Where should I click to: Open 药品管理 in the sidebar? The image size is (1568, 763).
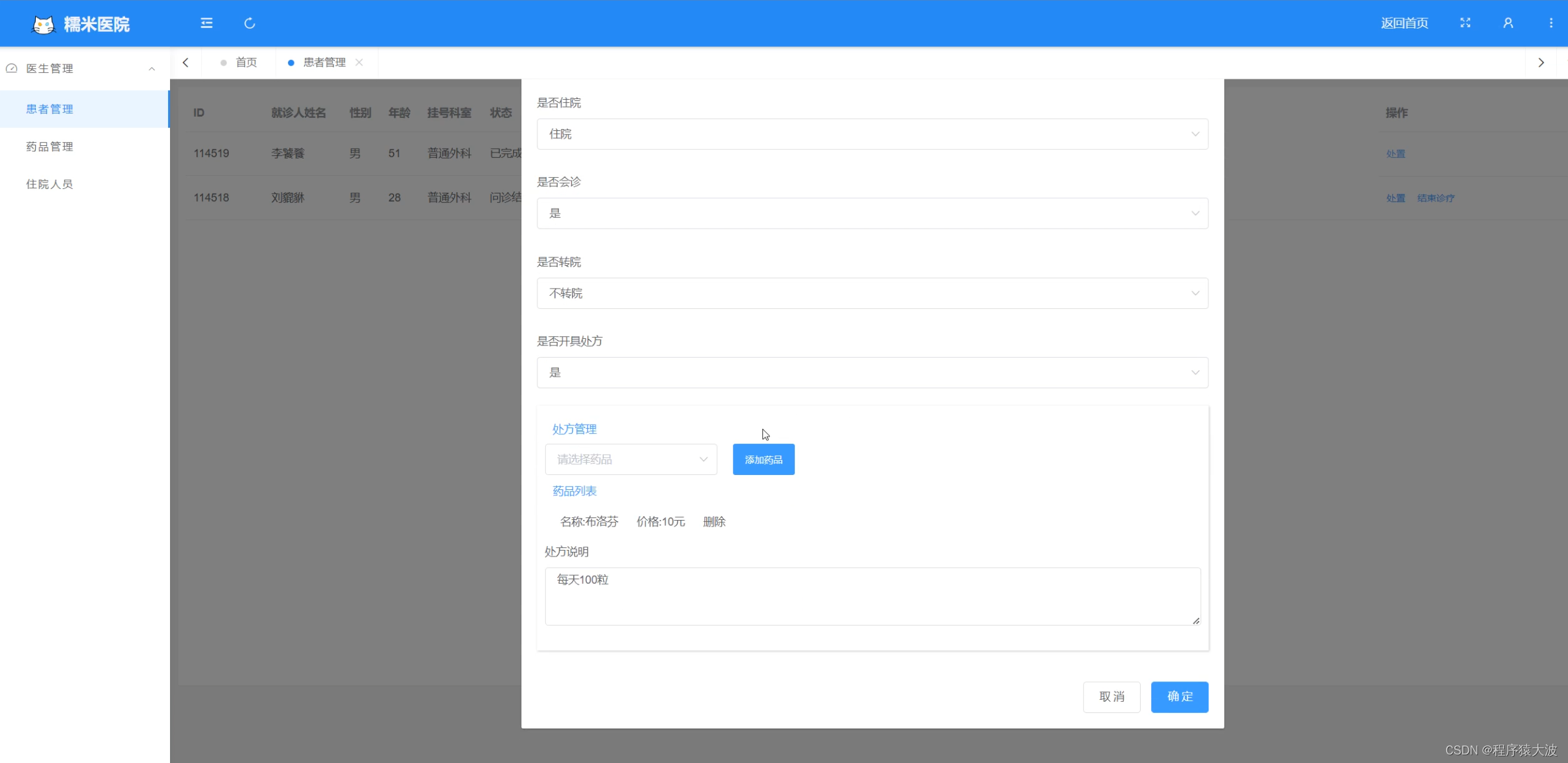pos(50,147)
